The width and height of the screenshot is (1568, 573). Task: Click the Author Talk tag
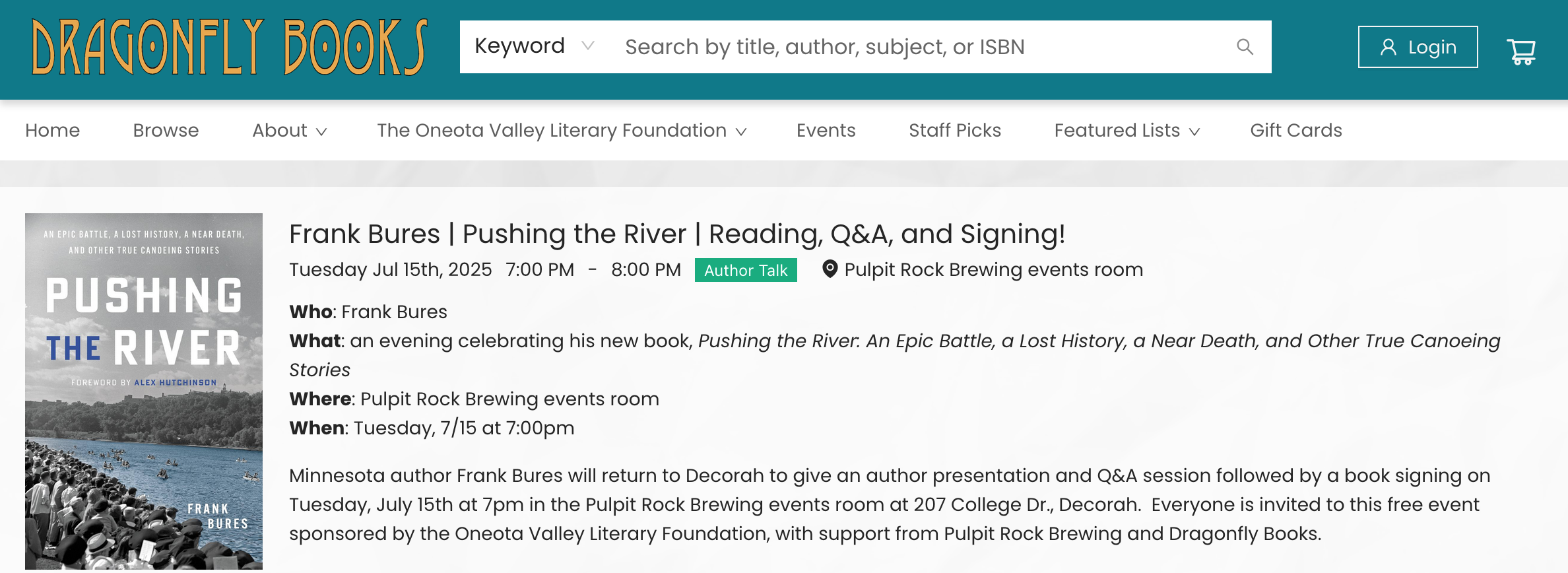tap(746, 270)
